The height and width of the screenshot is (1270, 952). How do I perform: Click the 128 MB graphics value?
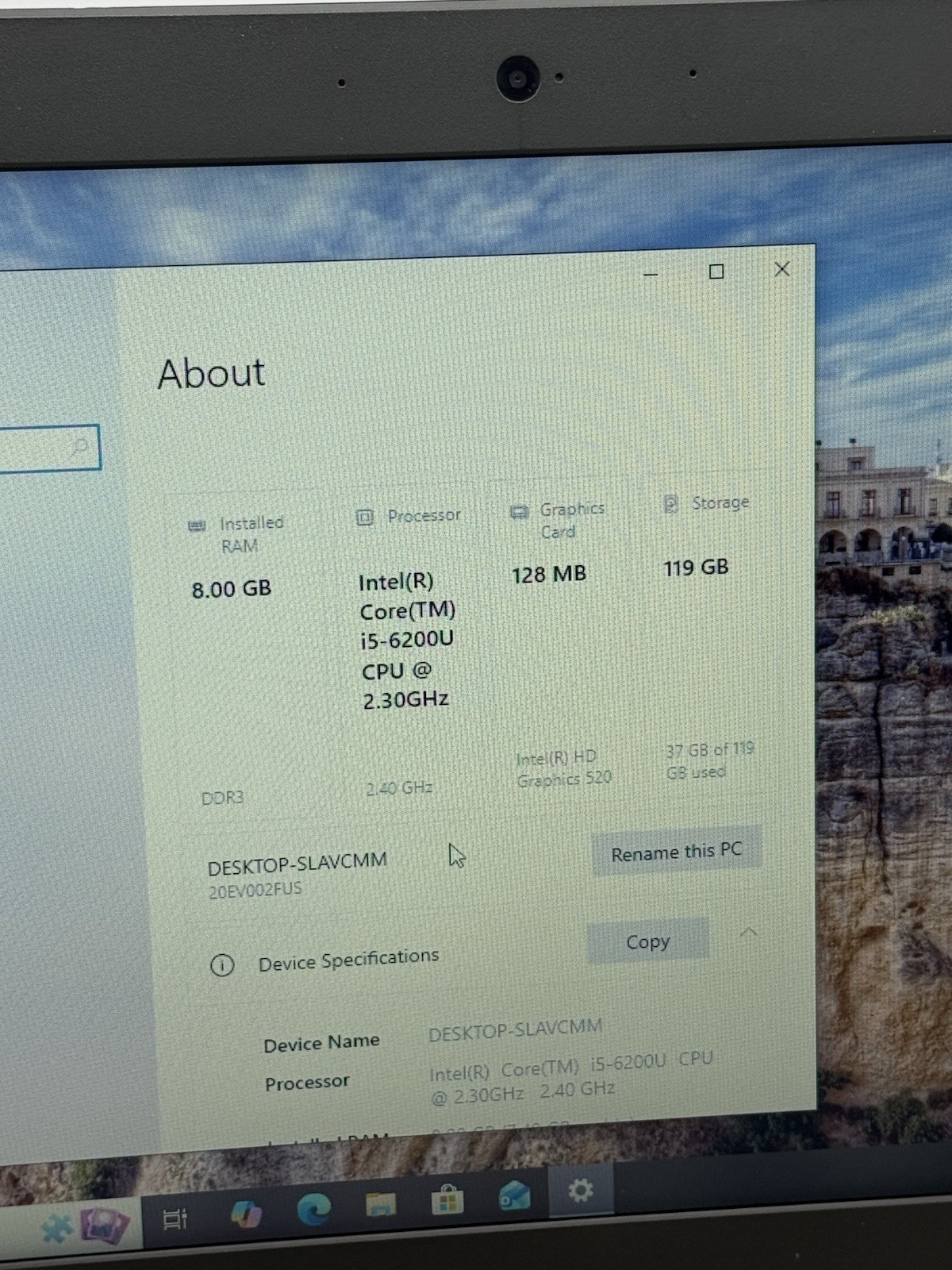[x=549, y=574]
